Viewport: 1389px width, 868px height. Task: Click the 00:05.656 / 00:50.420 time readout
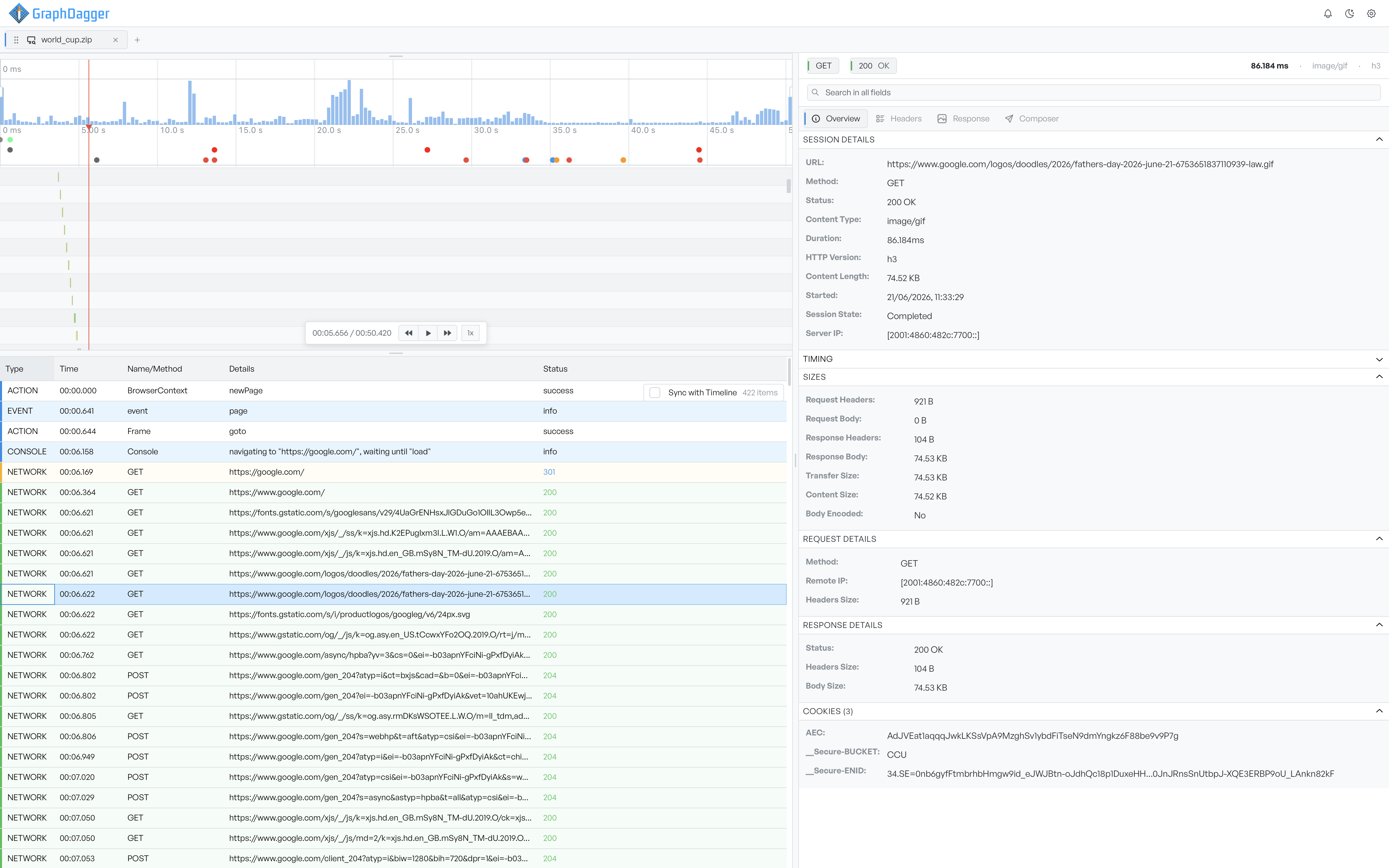(x=352, y=333)
